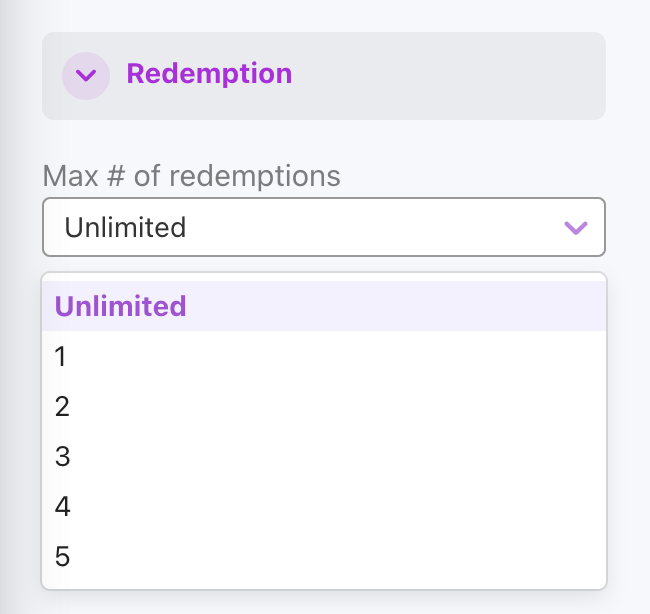Open the Max # of redemptions combo box

pos(324,227)
